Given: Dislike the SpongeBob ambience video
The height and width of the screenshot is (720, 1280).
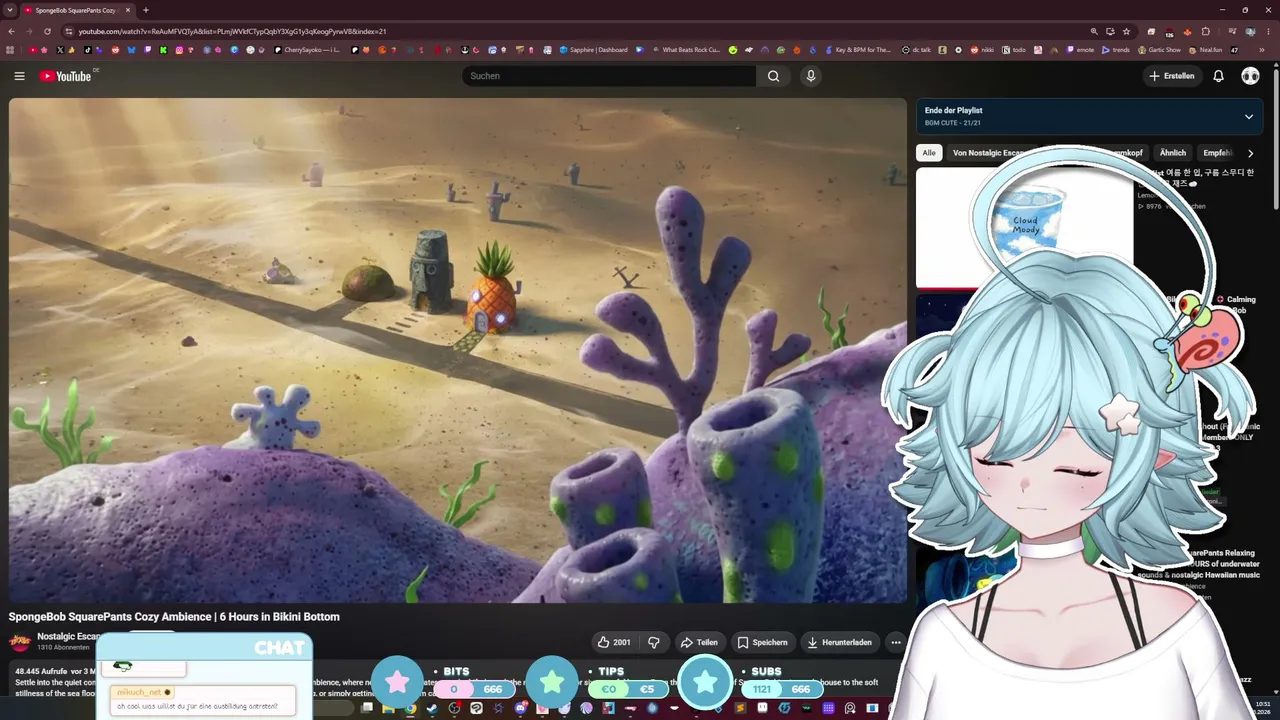Looking at the screenshot, I should 654,642.
